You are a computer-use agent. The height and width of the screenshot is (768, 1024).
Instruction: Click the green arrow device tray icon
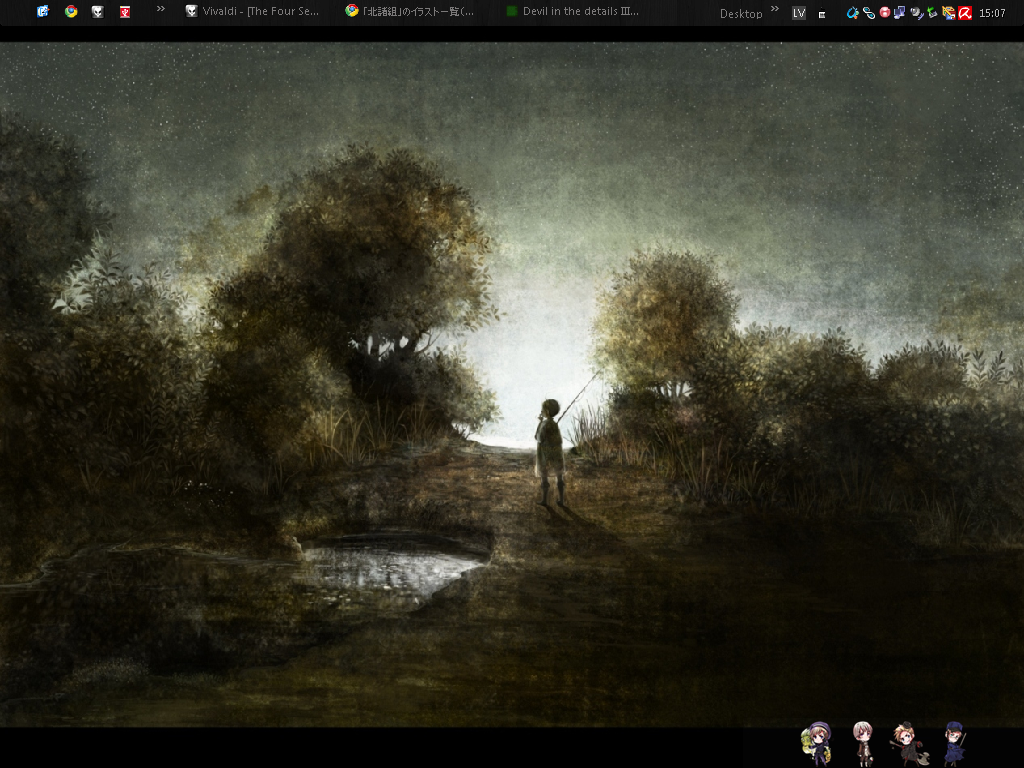coord(932,12)
